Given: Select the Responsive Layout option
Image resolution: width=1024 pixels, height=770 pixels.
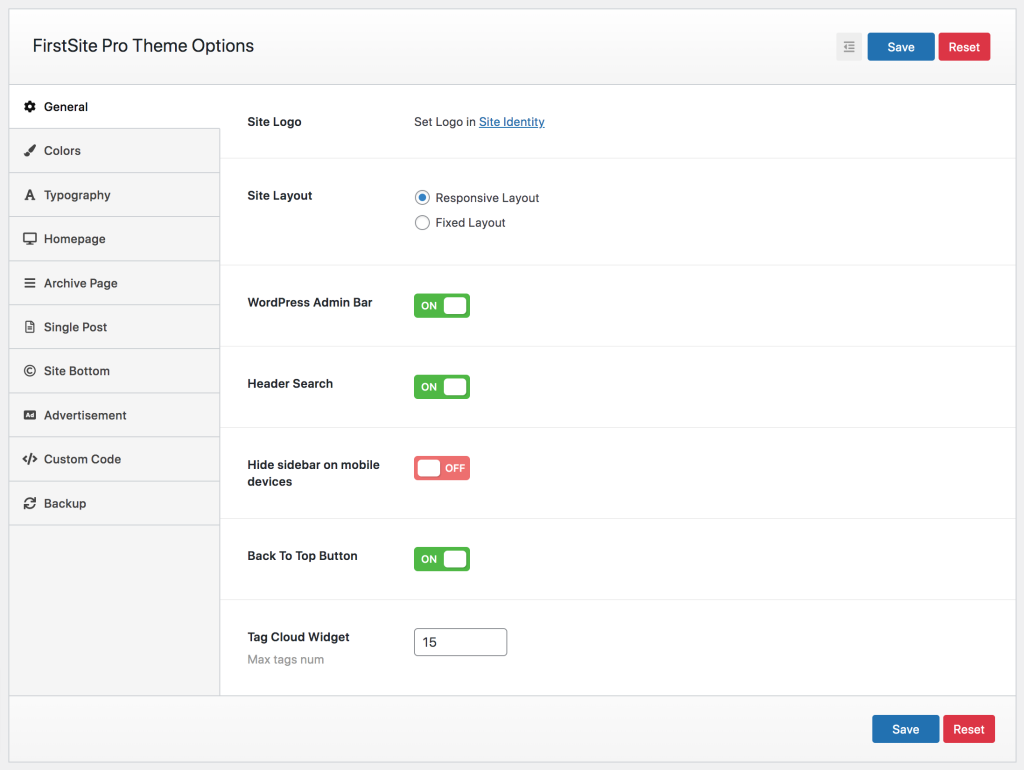Looking at the screenshot, I should click(422, 197).
